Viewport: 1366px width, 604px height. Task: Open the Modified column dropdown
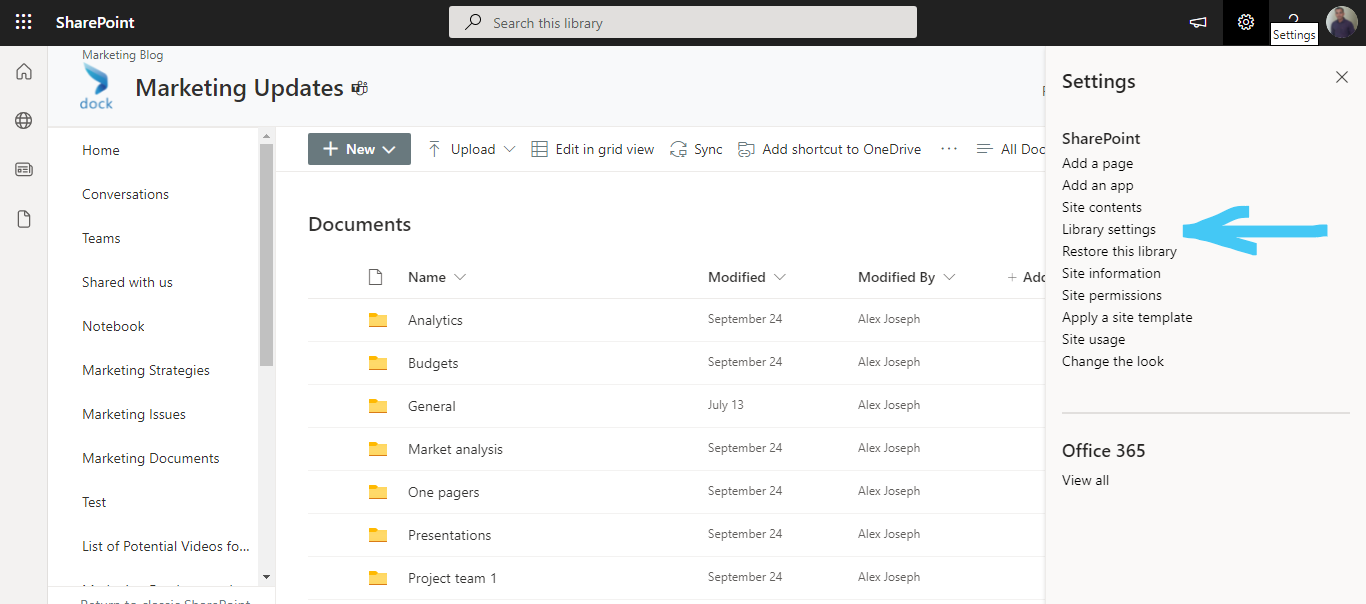tap(779, 277)
